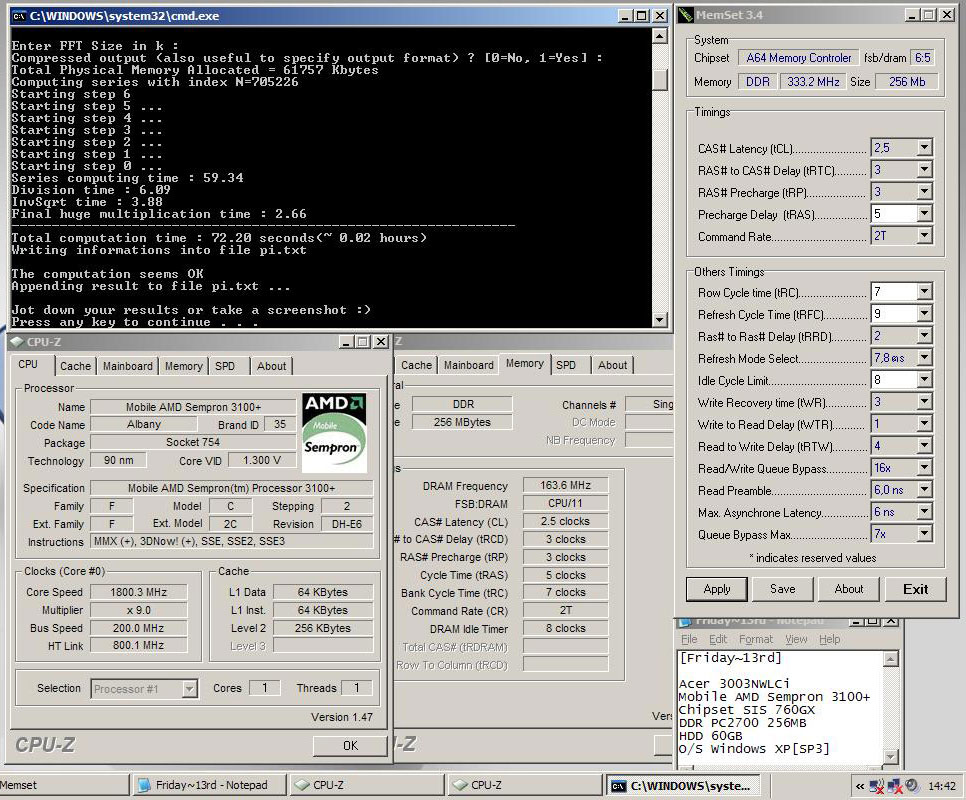Open About tab in background CPU-Z window

(612, 365)
